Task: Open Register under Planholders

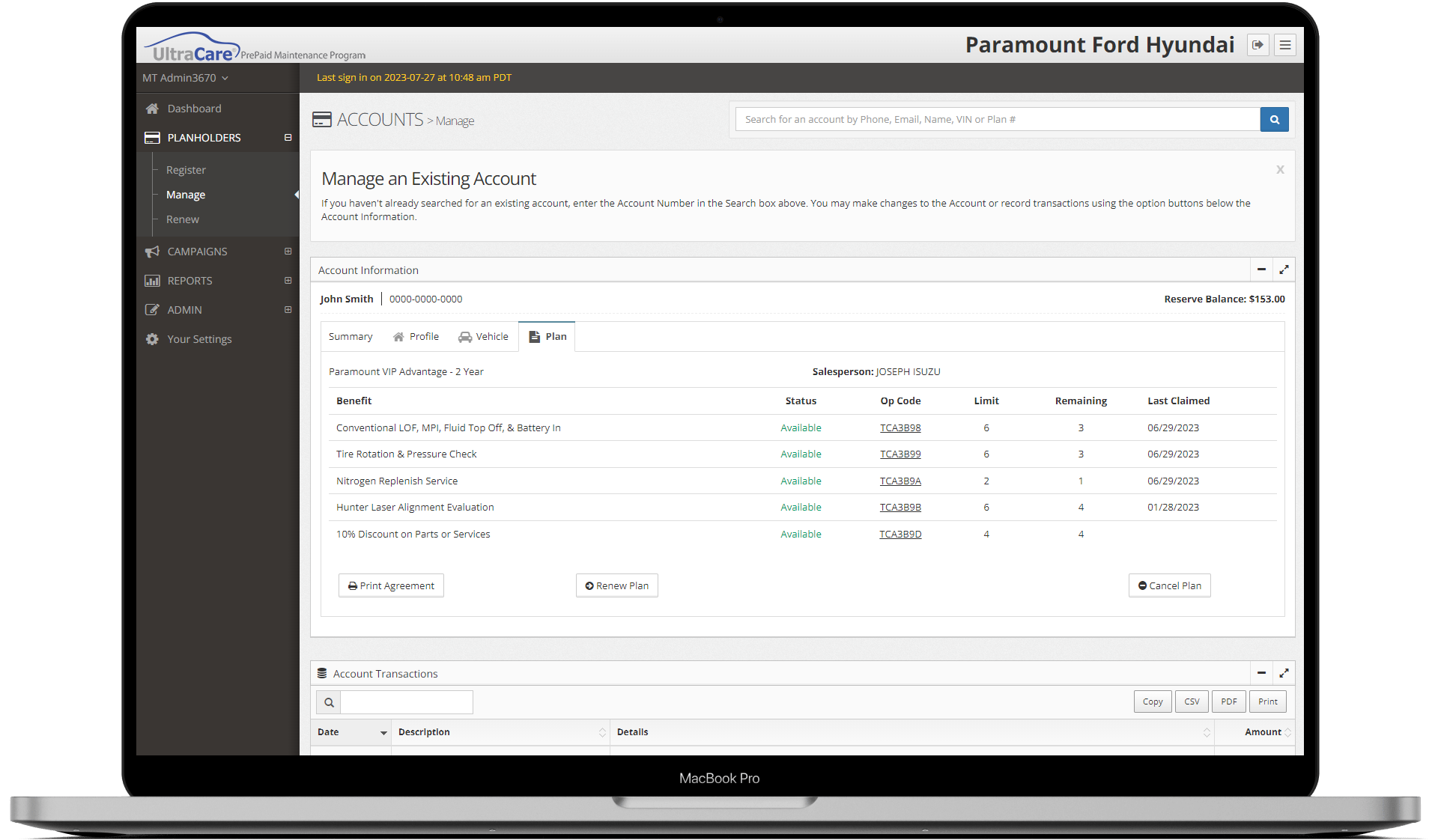Action: pyautogui.click(x=186, y=170)
